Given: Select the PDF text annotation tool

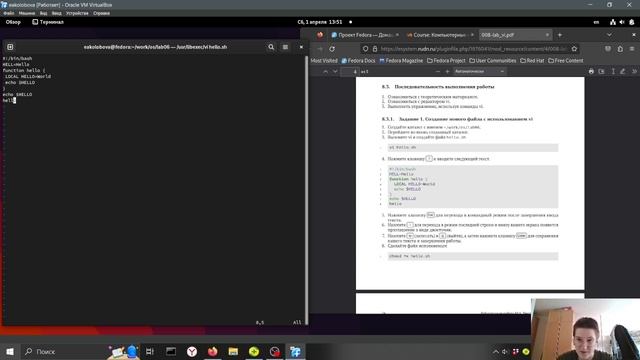Looking at the screenshot, I should click(613, 71).
